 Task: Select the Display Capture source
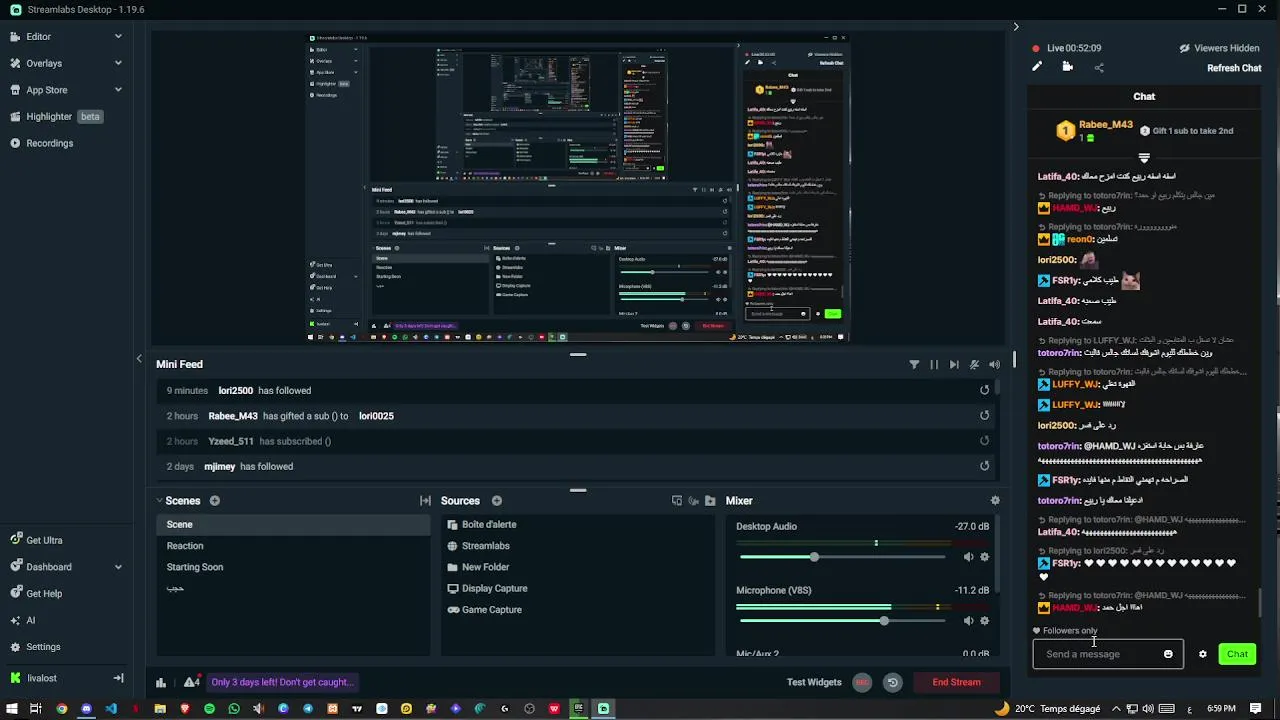[x=579, y=588]
